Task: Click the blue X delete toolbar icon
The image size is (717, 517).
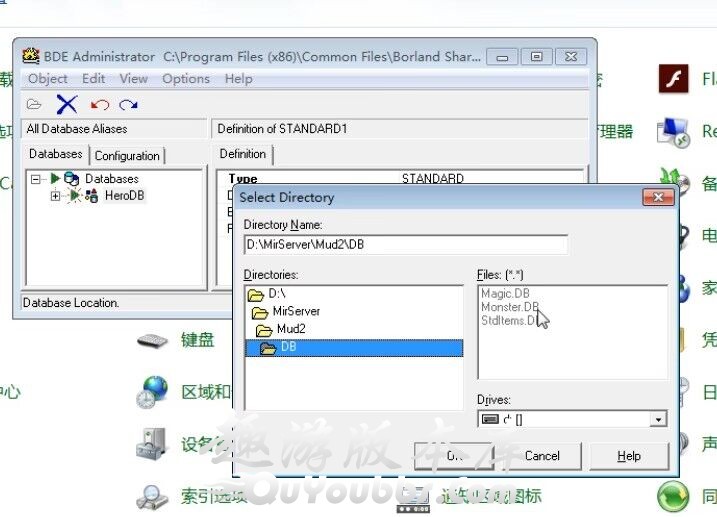Action: [67, 104]
